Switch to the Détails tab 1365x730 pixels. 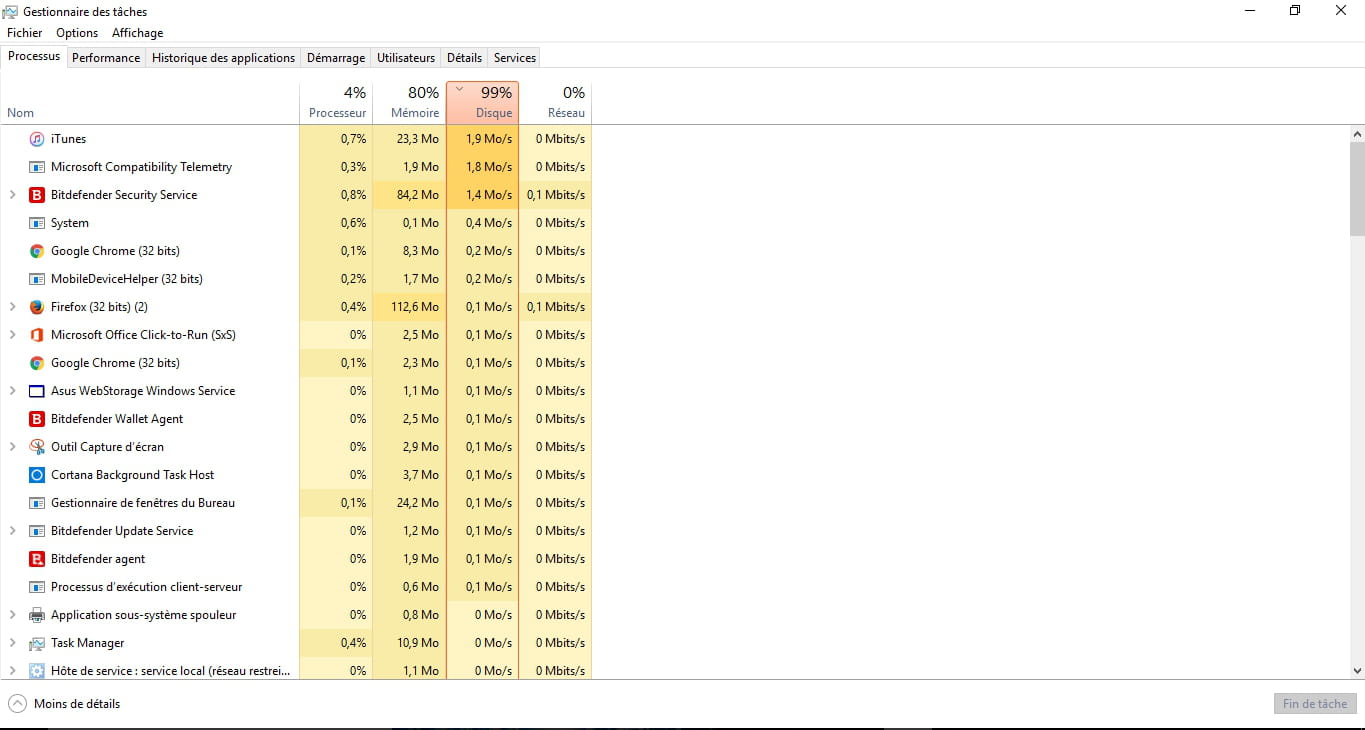click(x=464, y=58)
